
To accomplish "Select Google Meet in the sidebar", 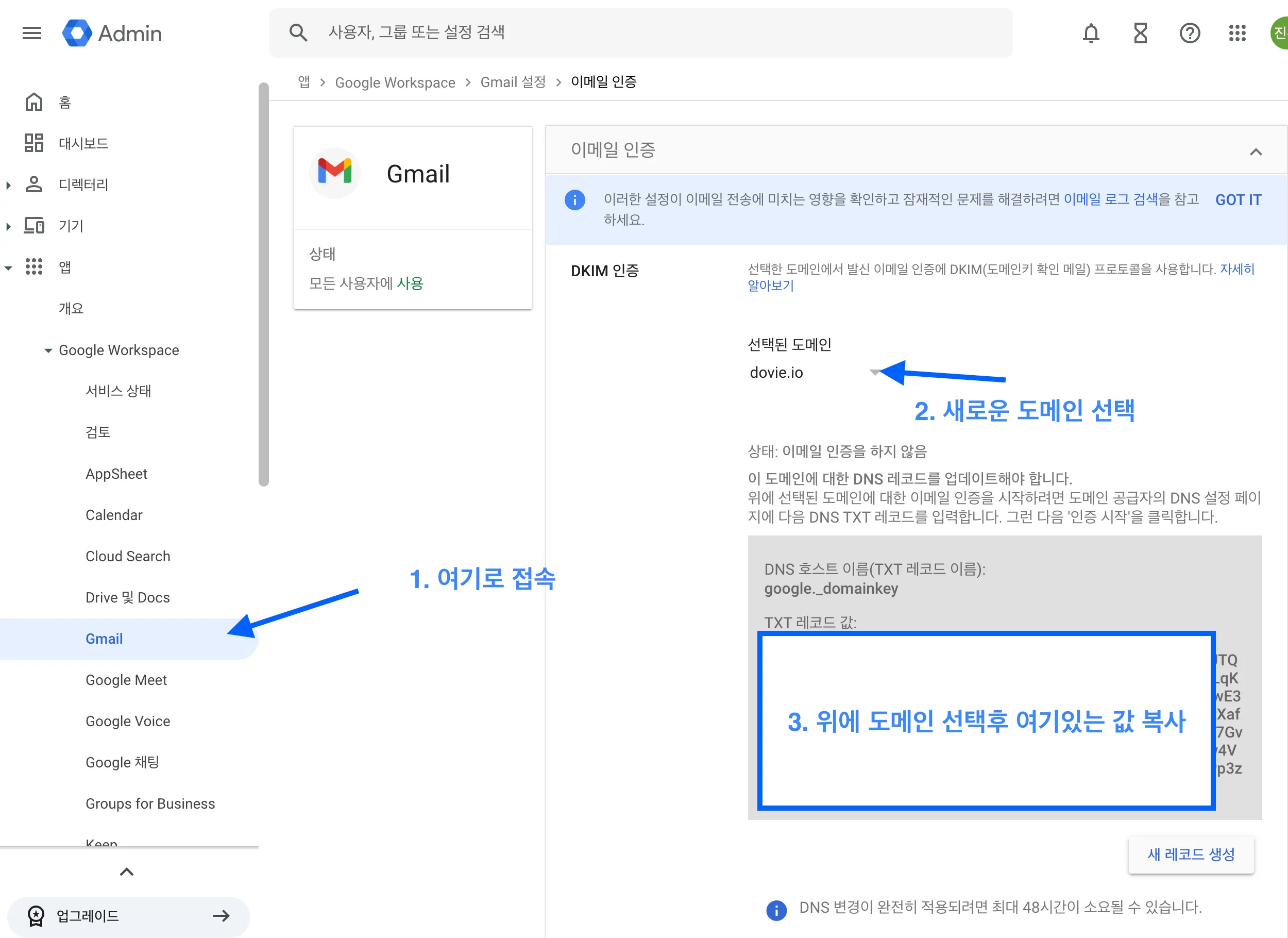I will coord(126,680).
